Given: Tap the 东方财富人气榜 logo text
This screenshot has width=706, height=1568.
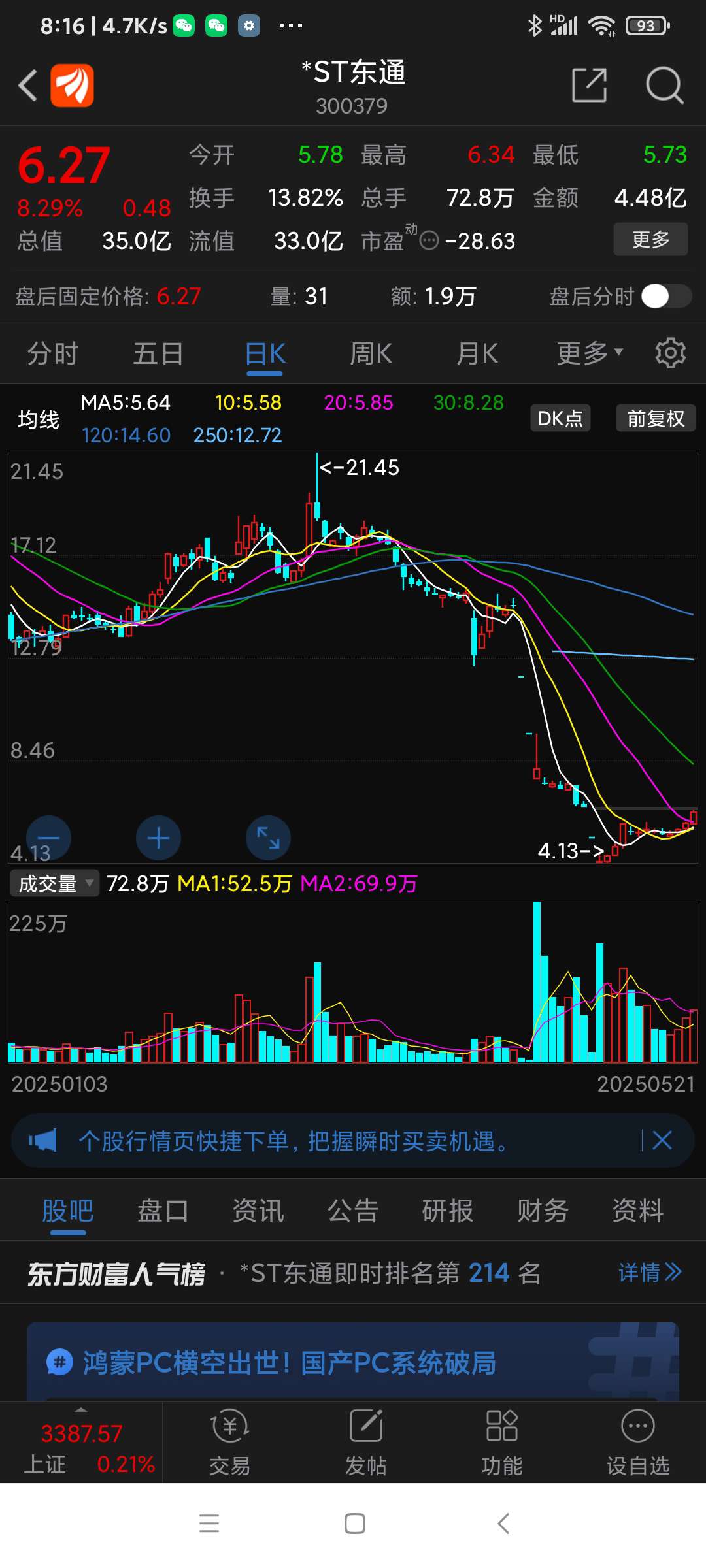Looking at the screenshot, I should tap(116, 1273).
